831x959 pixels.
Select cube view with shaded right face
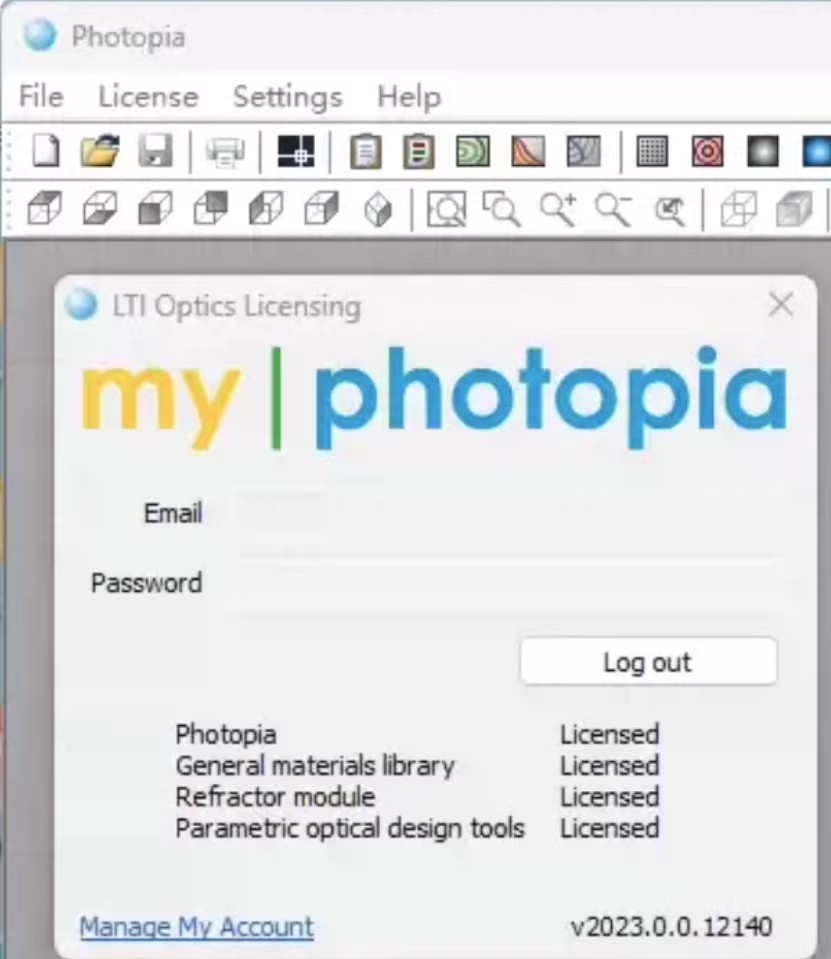point(322,209)
